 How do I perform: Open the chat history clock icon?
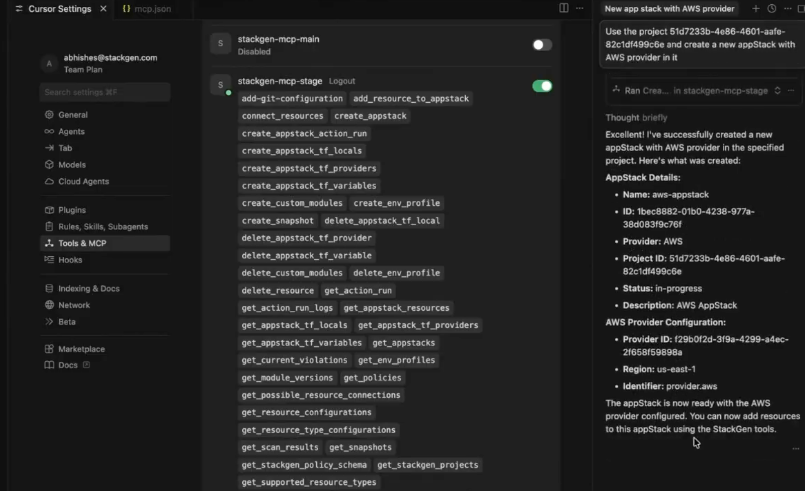pyautogui.click(x=772, y=8)
